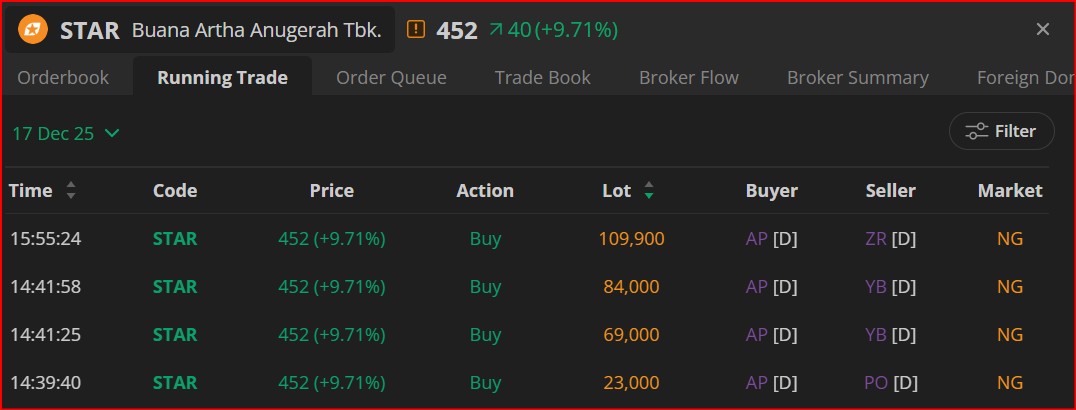Open the Broker Flow tab
The image size is (1076, 410).
(689, 77)
